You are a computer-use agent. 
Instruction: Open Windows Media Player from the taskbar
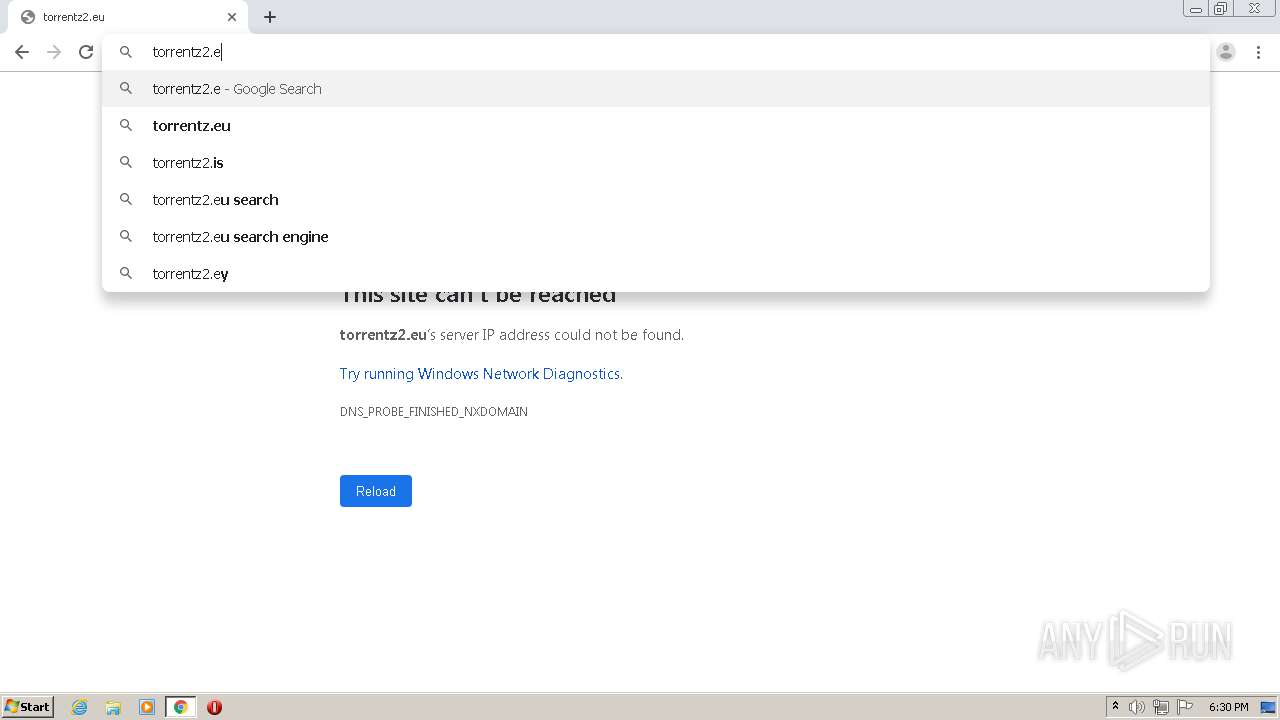tap(147, 707)
